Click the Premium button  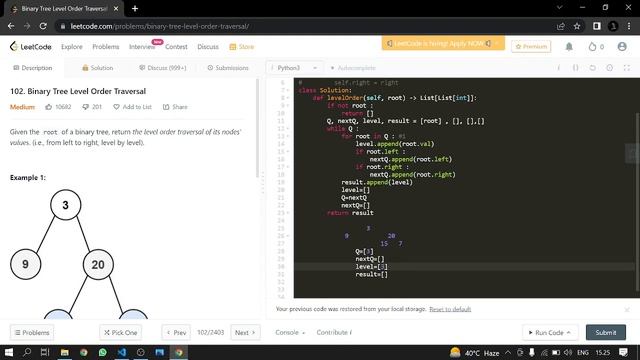(x=531, y=47)
